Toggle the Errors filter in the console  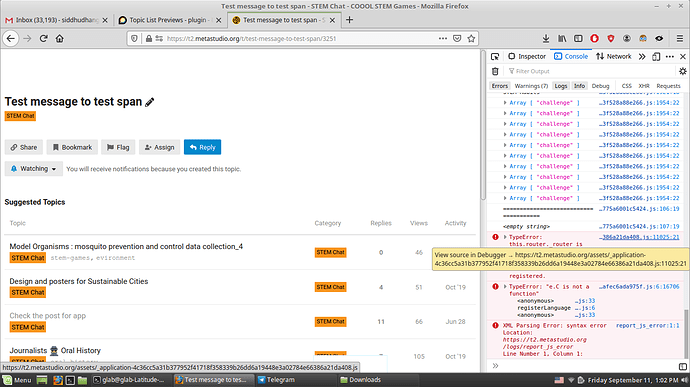pyautogui.click(x=499, y=86)
